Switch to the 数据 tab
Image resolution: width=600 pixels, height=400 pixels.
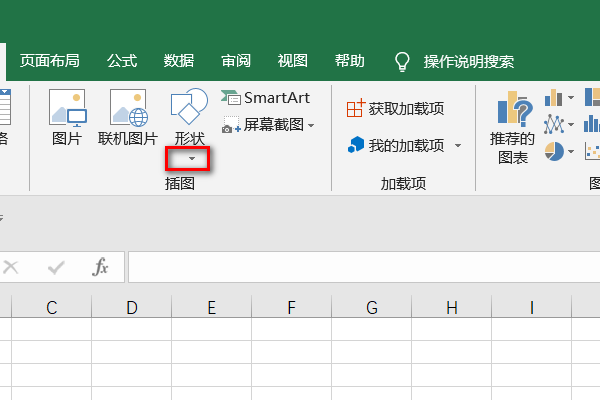[179, 61]
